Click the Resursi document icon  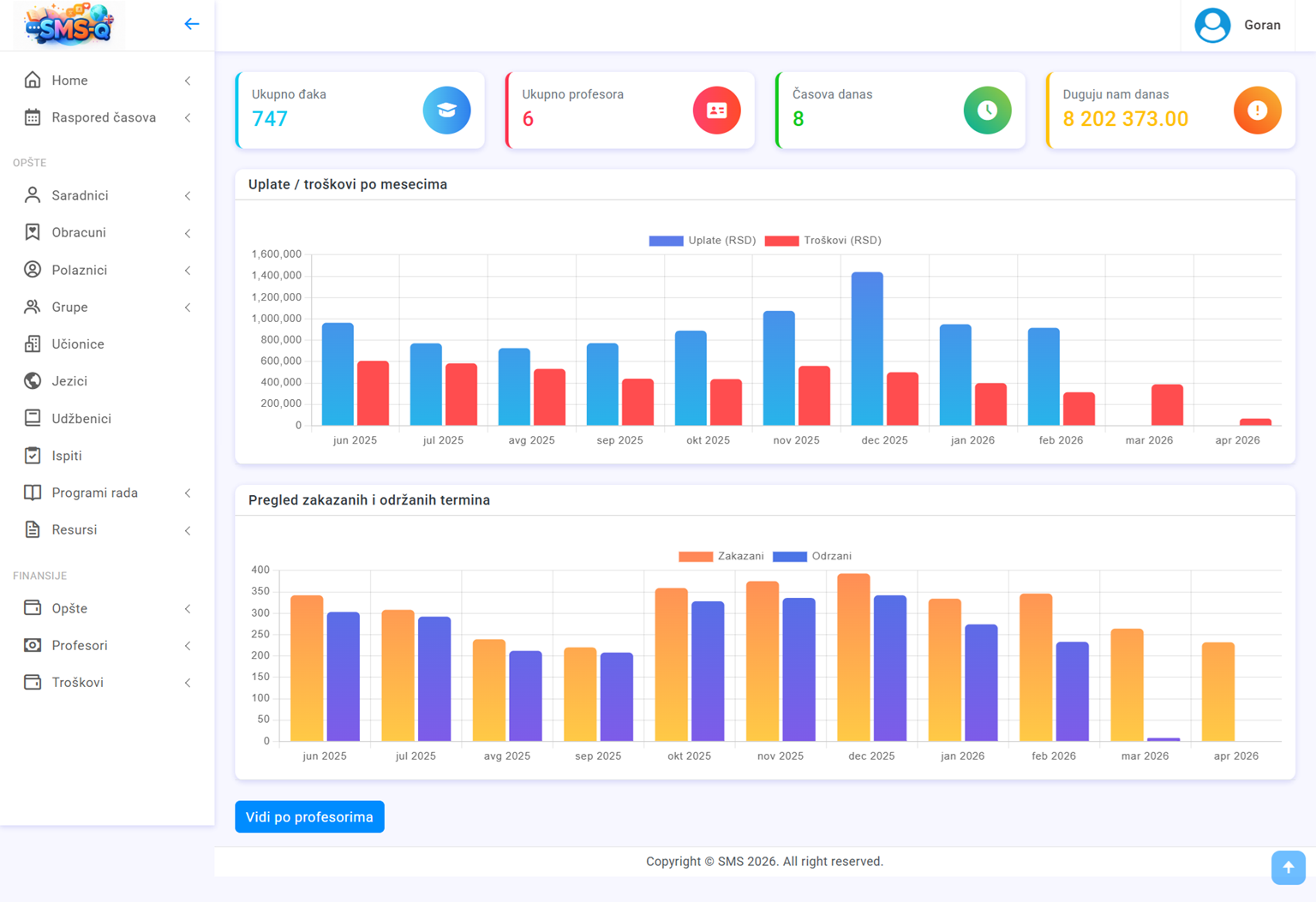[33, 529]
